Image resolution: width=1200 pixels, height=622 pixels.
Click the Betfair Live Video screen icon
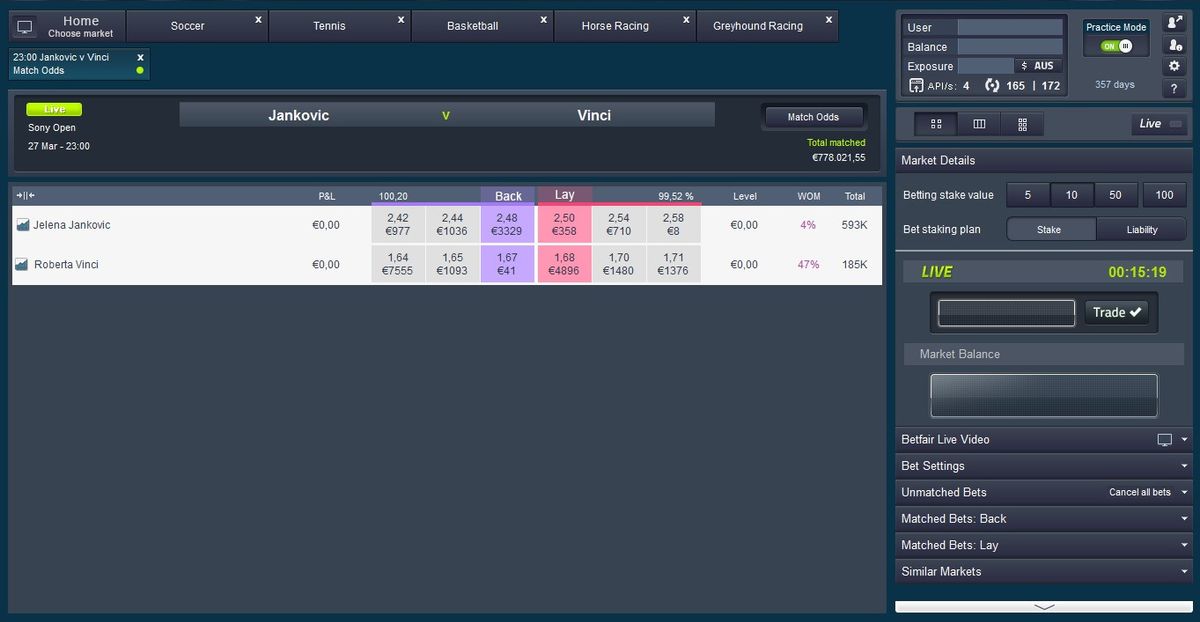tap(1164, 439)
